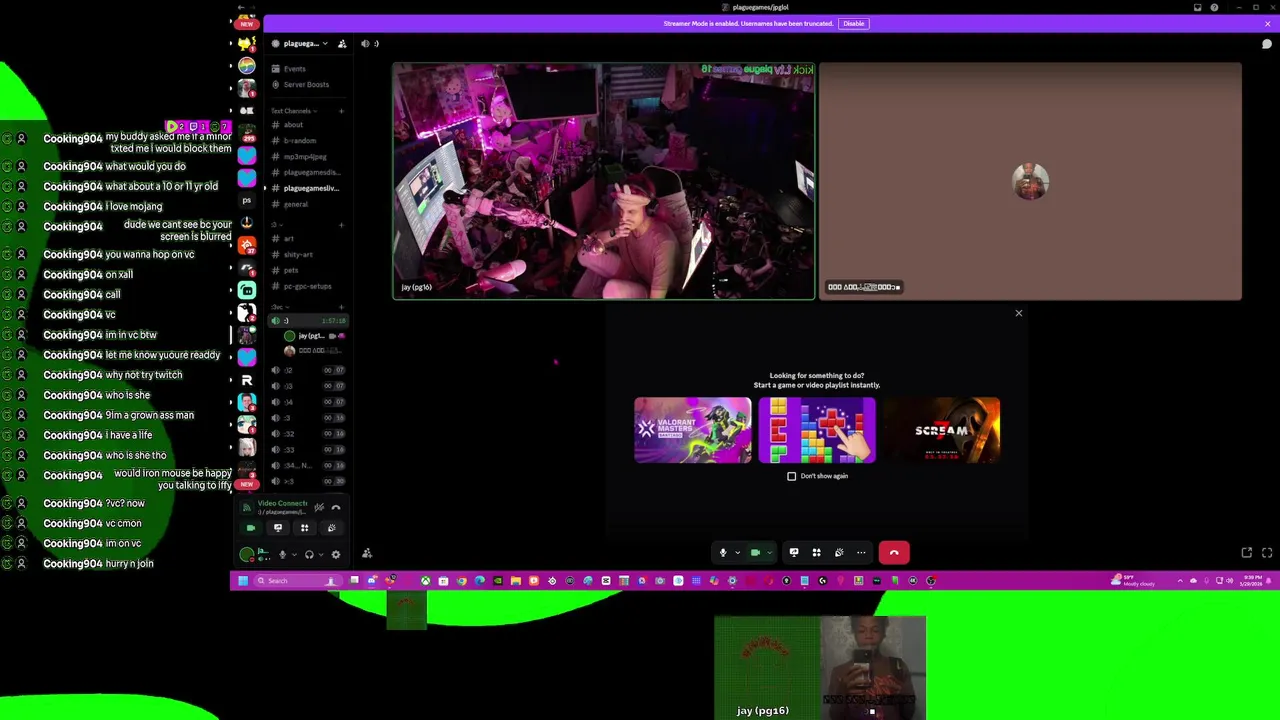Open Inbox icon at window top right
The height and width of the screenshot is (720, 1280).
[x=1198, y=7]
